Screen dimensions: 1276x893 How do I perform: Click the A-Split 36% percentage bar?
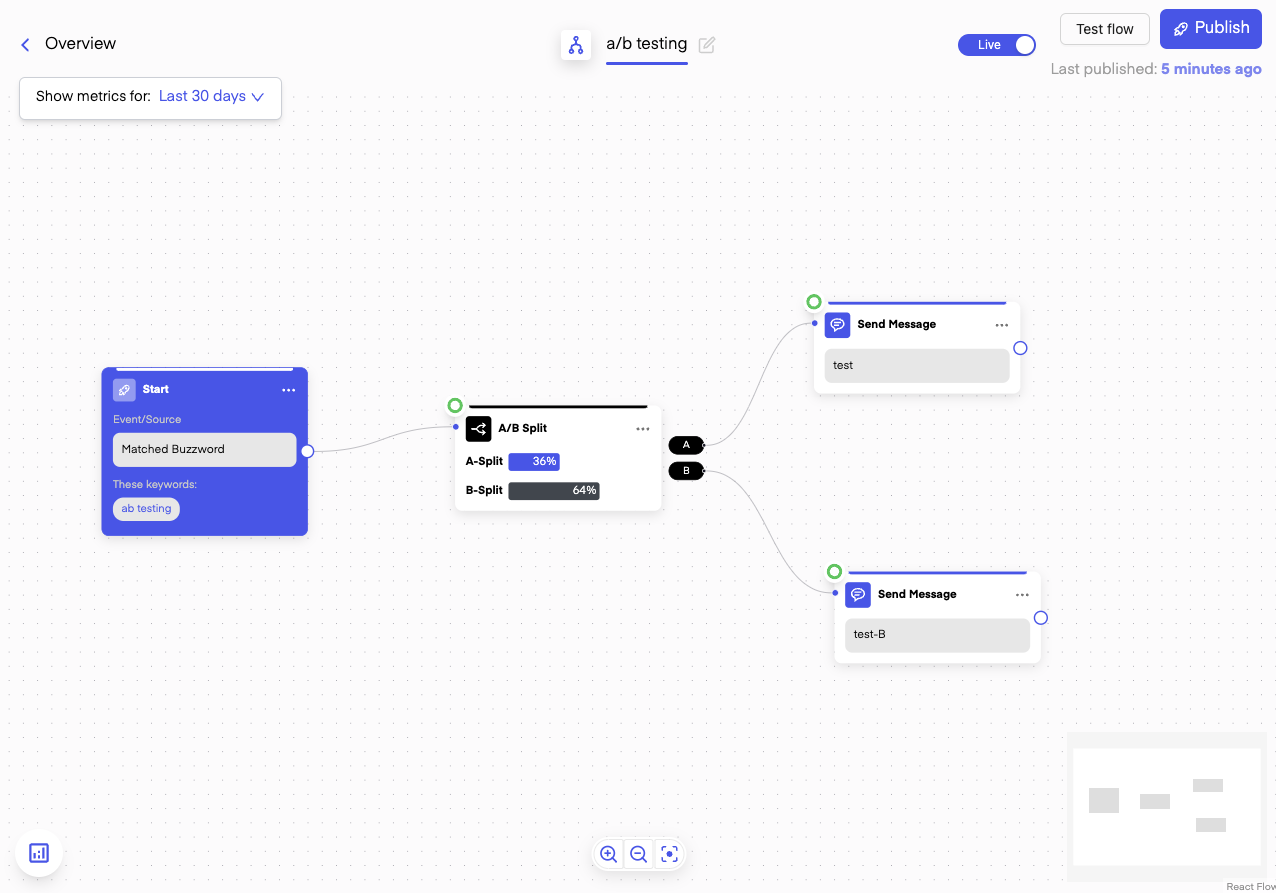(534, 462)
